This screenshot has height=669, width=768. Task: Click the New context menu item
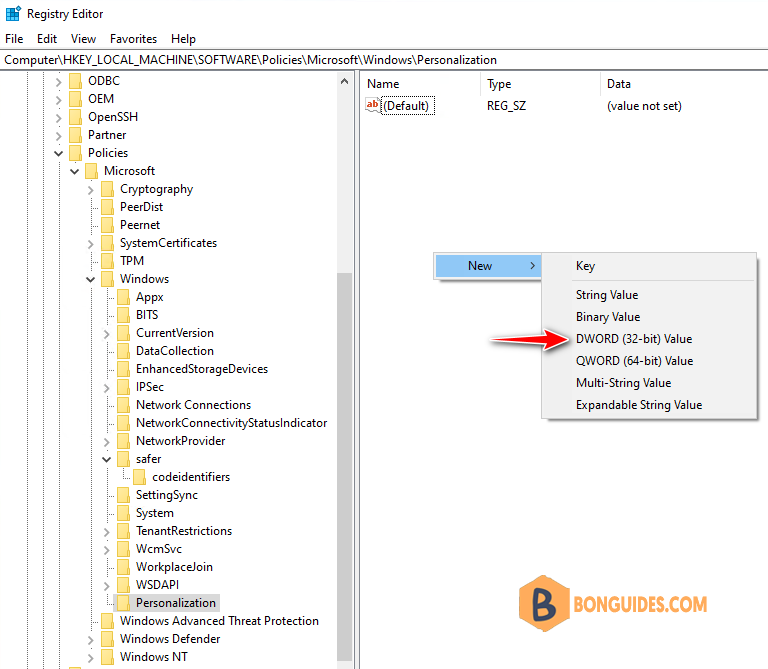(488, 266)
